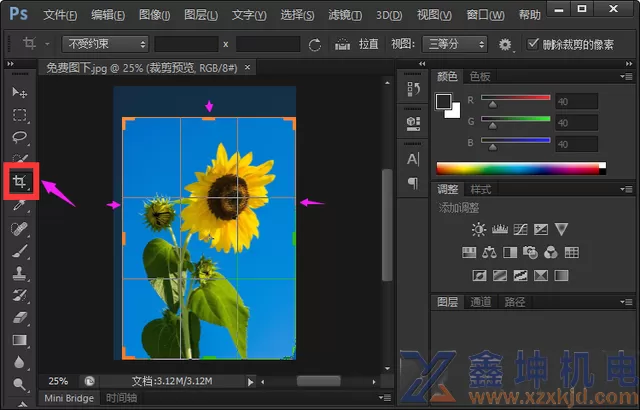Click the Straighten level icon
Screen dimensions: 640x410
342,44
